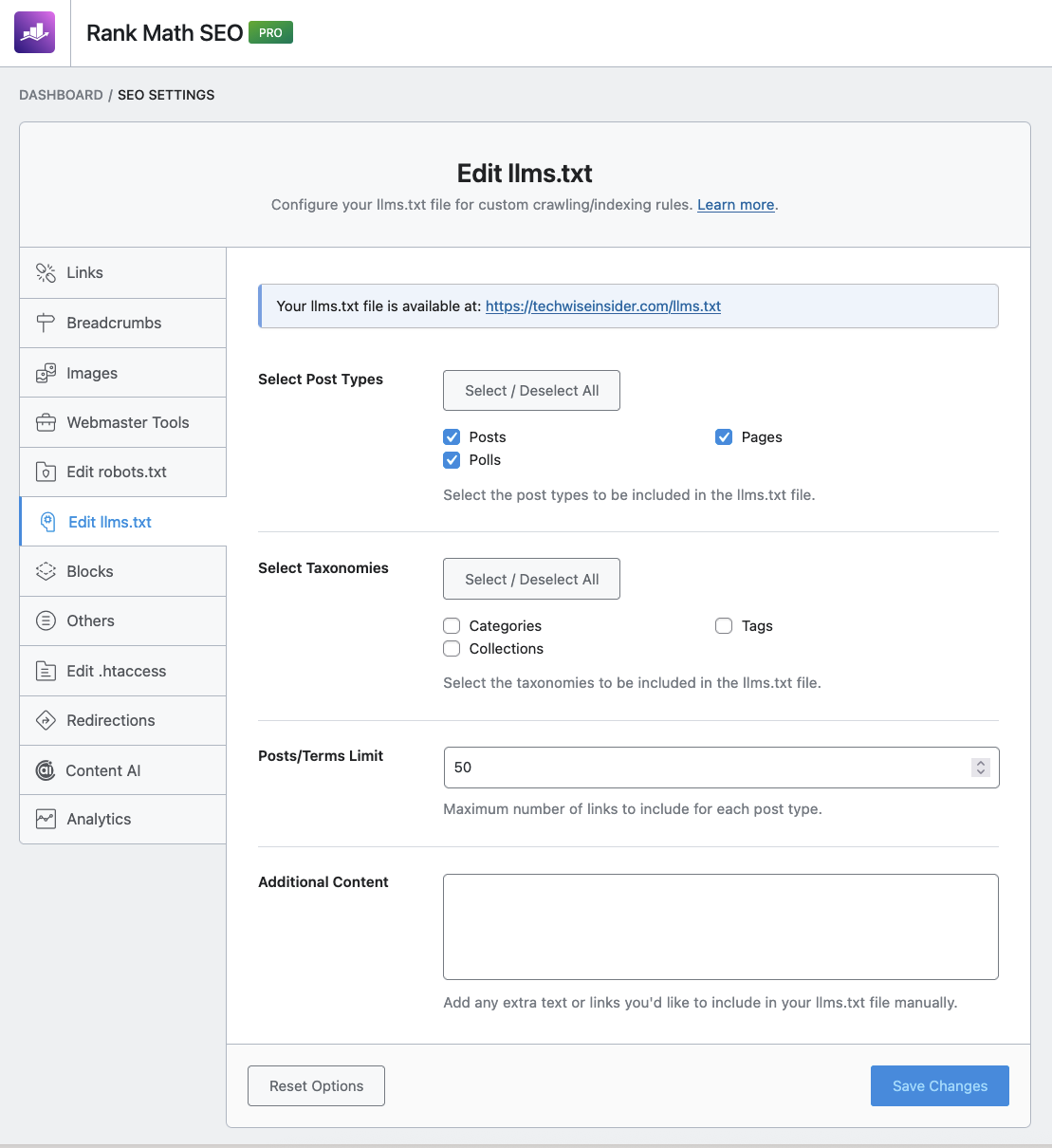Open the Analytics tab
1052x1148 pixels.
click(x=123, y=819)
